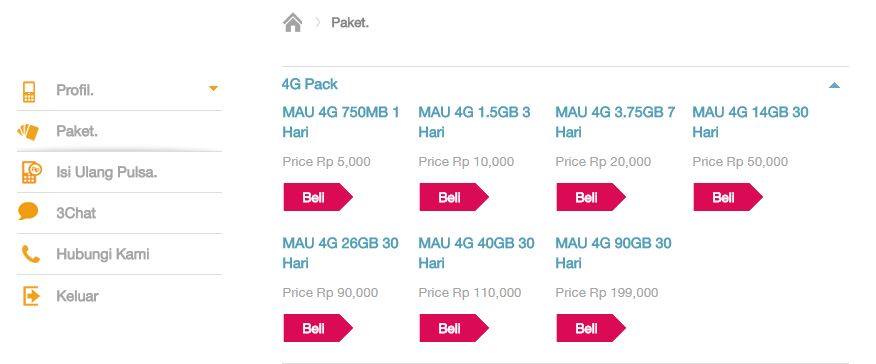Click the orange chat bubble icon

tap(28, 212)
